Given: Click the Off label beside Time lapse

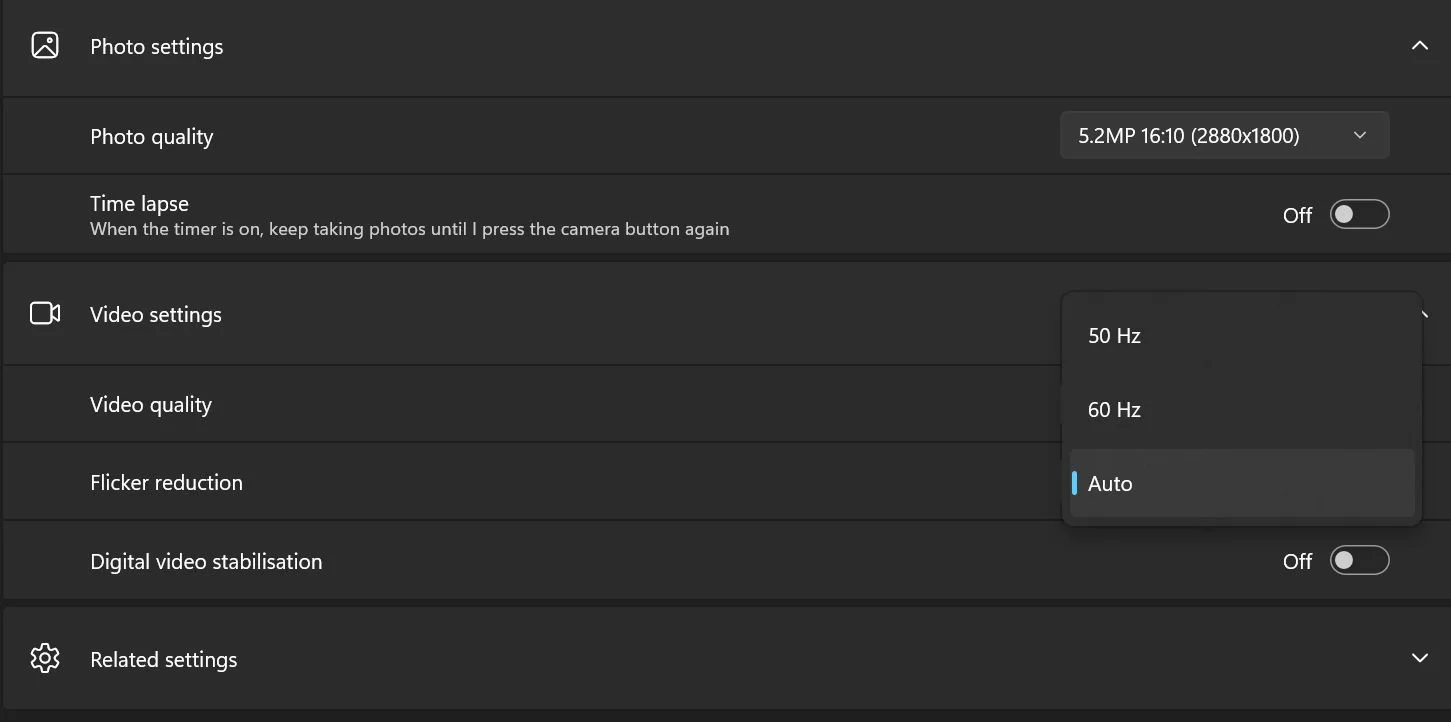Looking at the screenshot, I should tap(1297, 215).
